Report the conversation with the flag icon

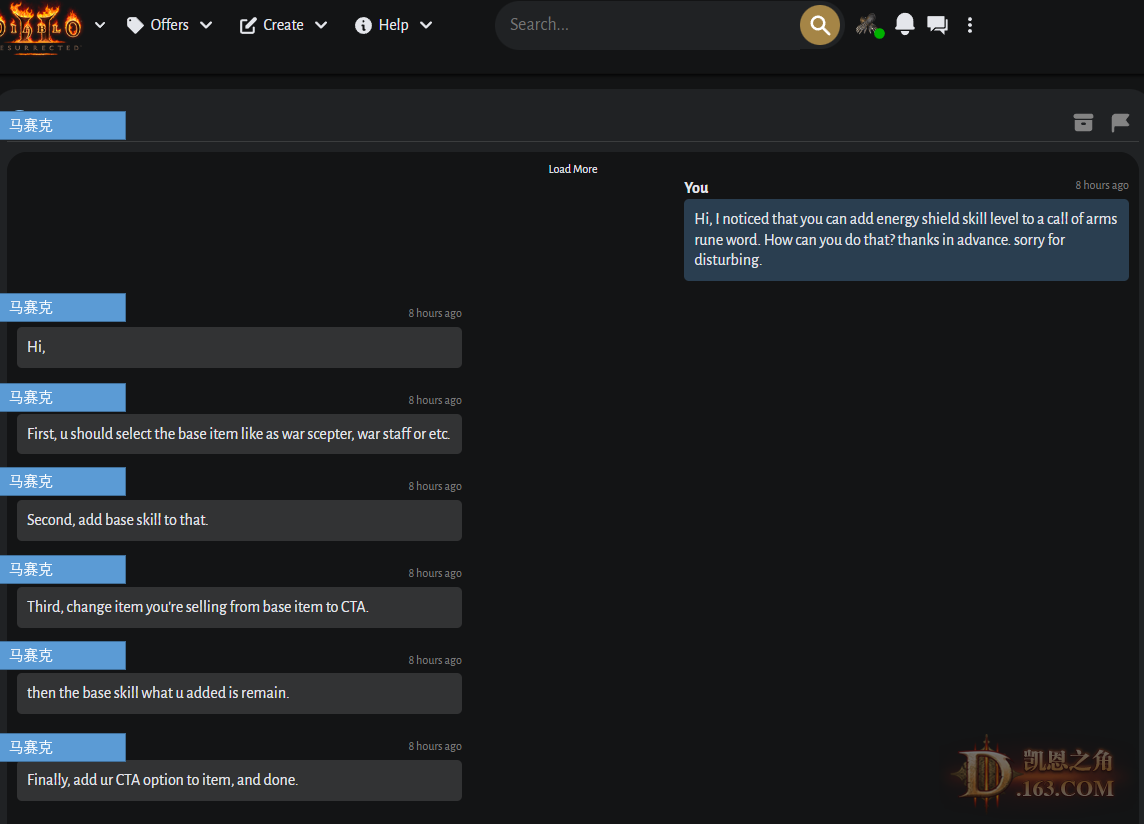(x=1120, y=122)
